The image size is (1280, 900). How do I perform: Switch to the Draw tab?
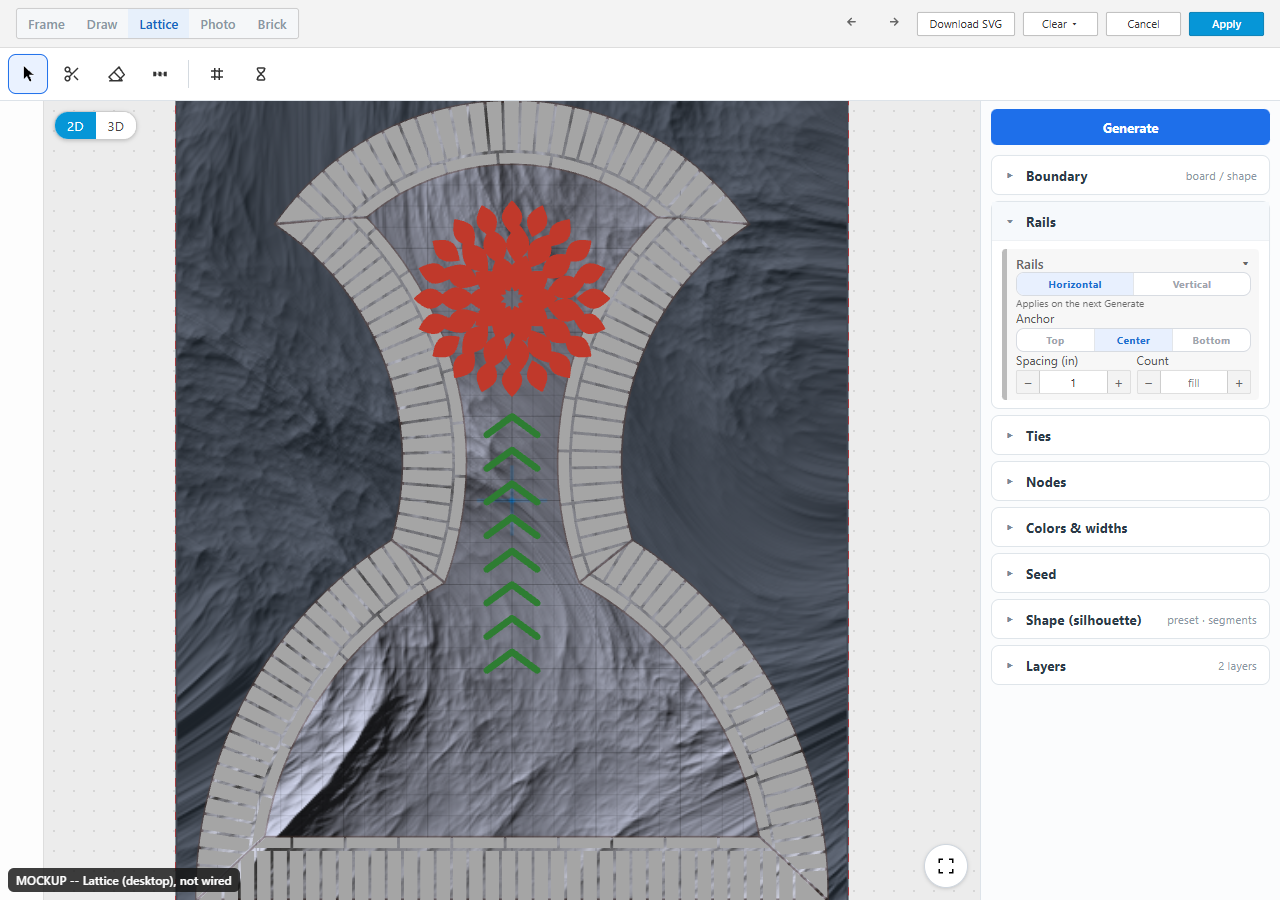tap(102, 24)
